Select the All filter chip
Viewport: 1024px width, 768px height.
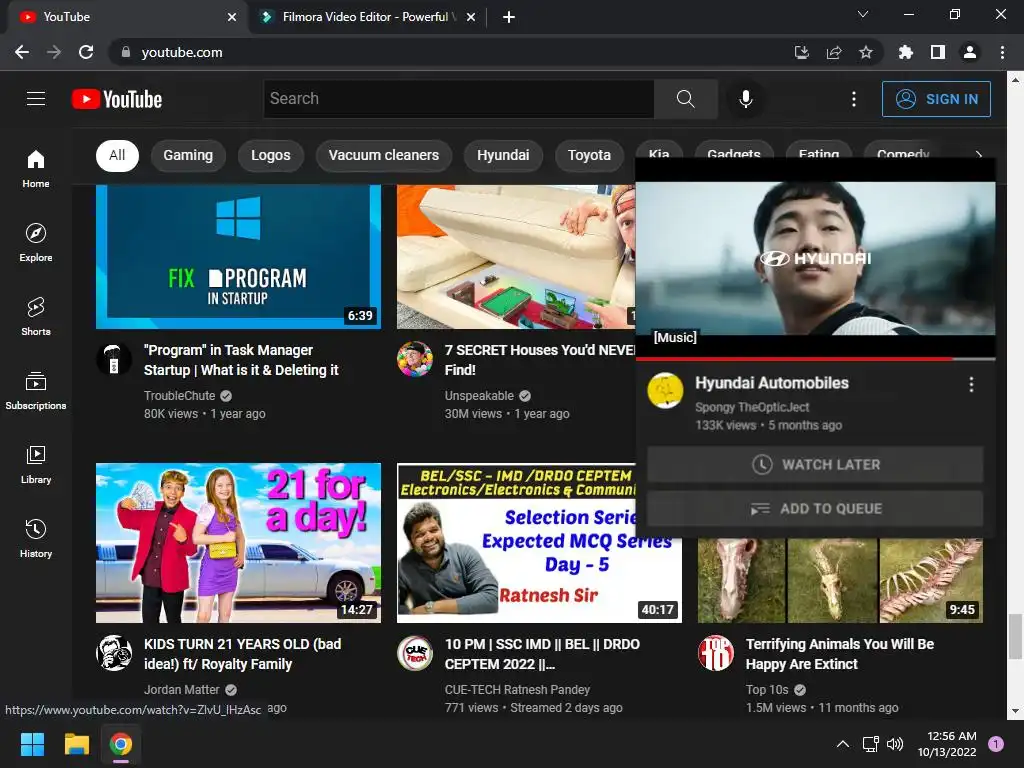tap(117, 155)
